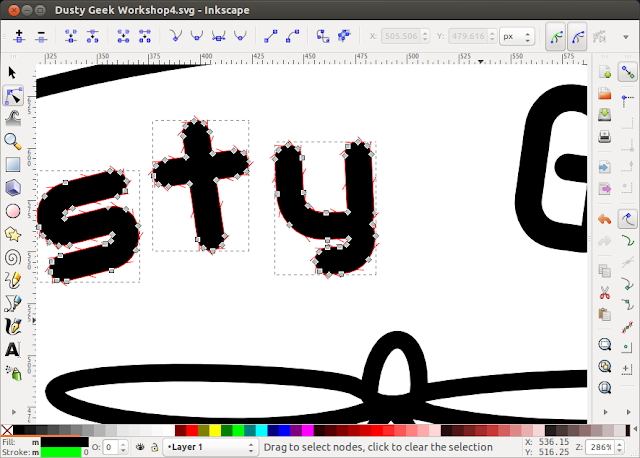
Task: Select the Text tool
Action: click(x=13, y=350)
